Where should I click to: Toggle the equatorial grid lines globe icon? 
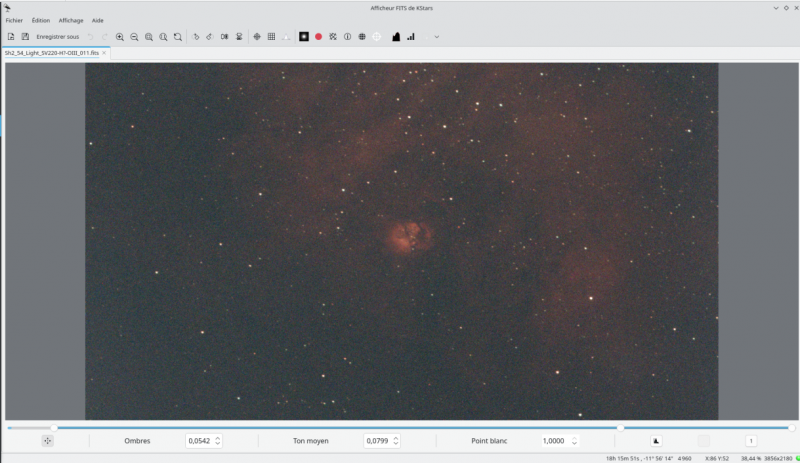pyautogui.click(x=362, y=37)
